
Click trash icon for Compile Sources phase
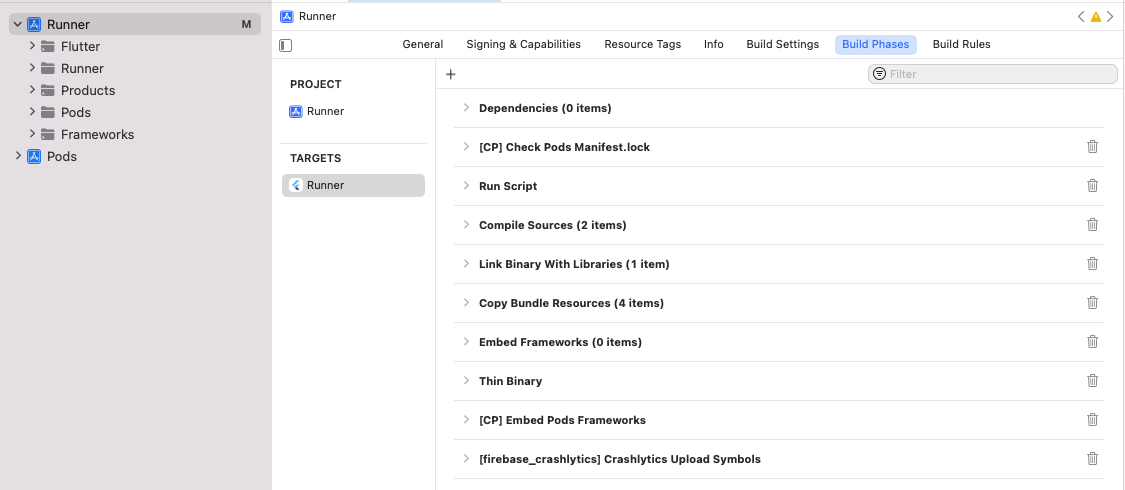(1092, 225)
